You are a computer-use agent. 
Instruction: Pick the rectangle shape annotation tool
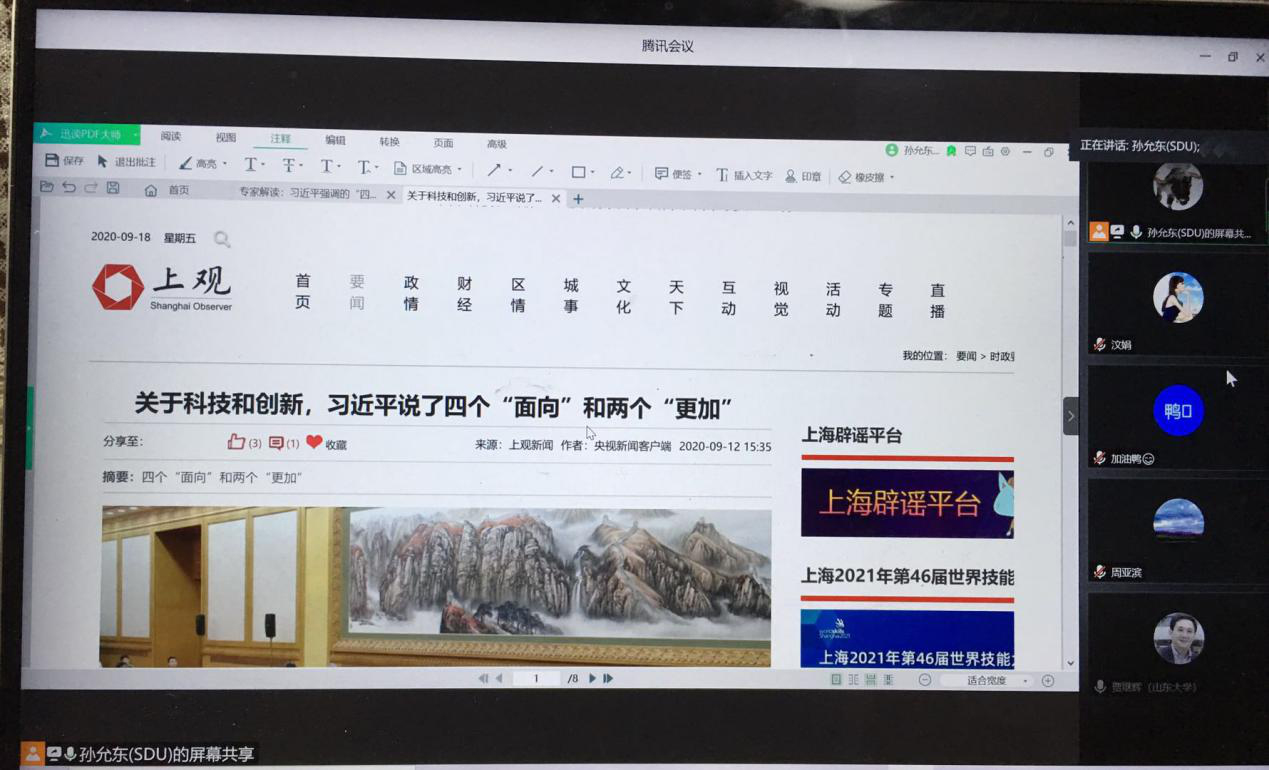coord(578,172)
